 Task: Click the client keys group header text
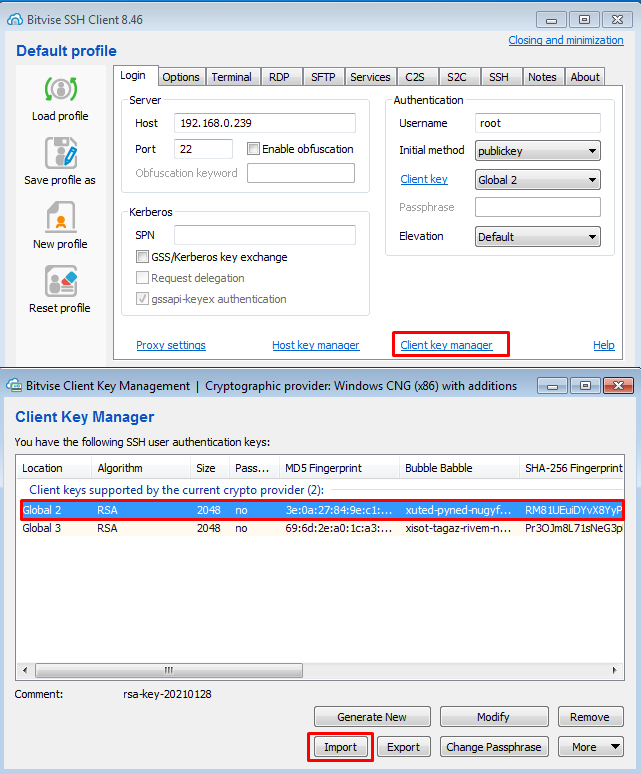(x=177, y=490)
